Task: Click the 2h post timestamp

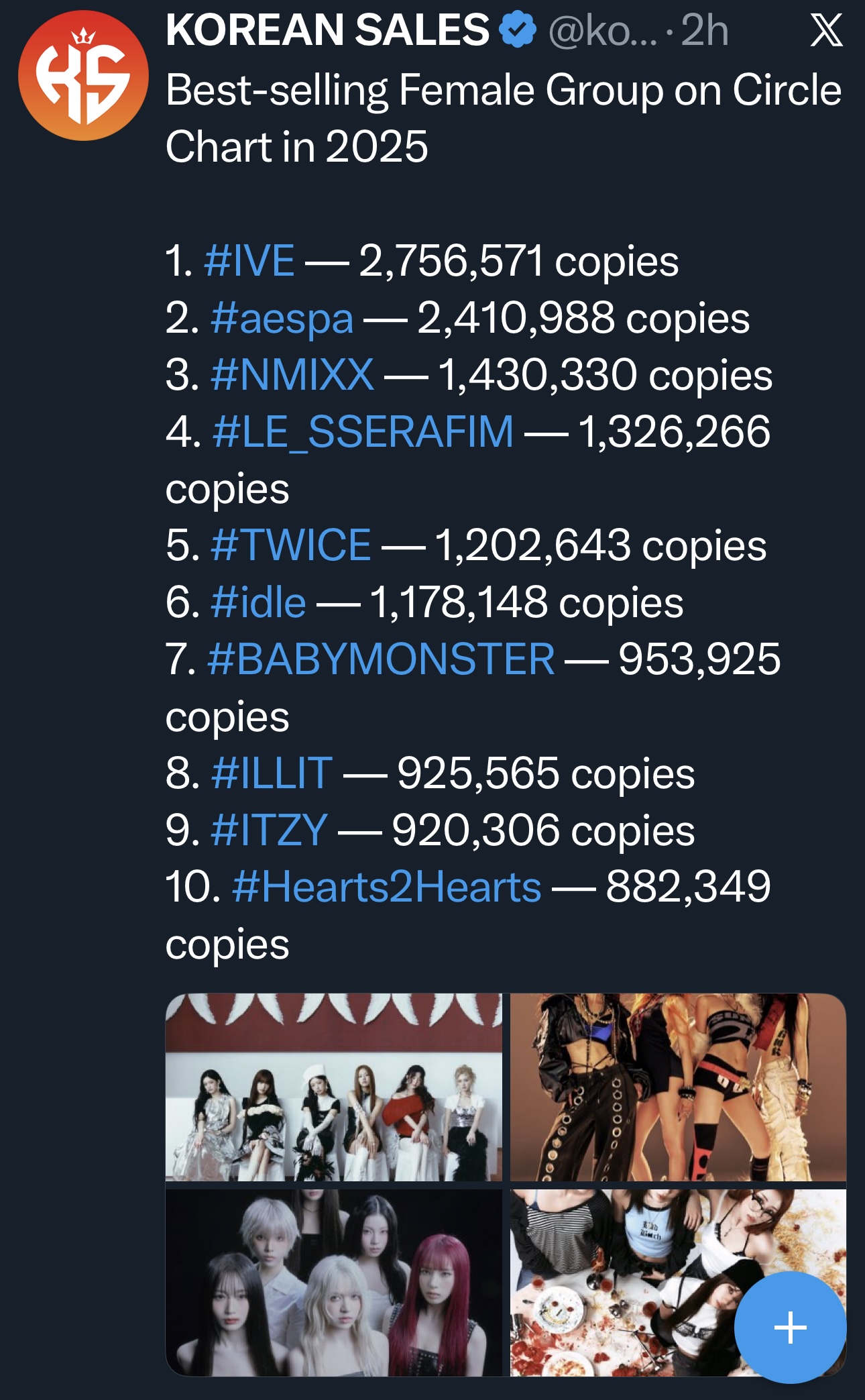Action: (705, 31)
